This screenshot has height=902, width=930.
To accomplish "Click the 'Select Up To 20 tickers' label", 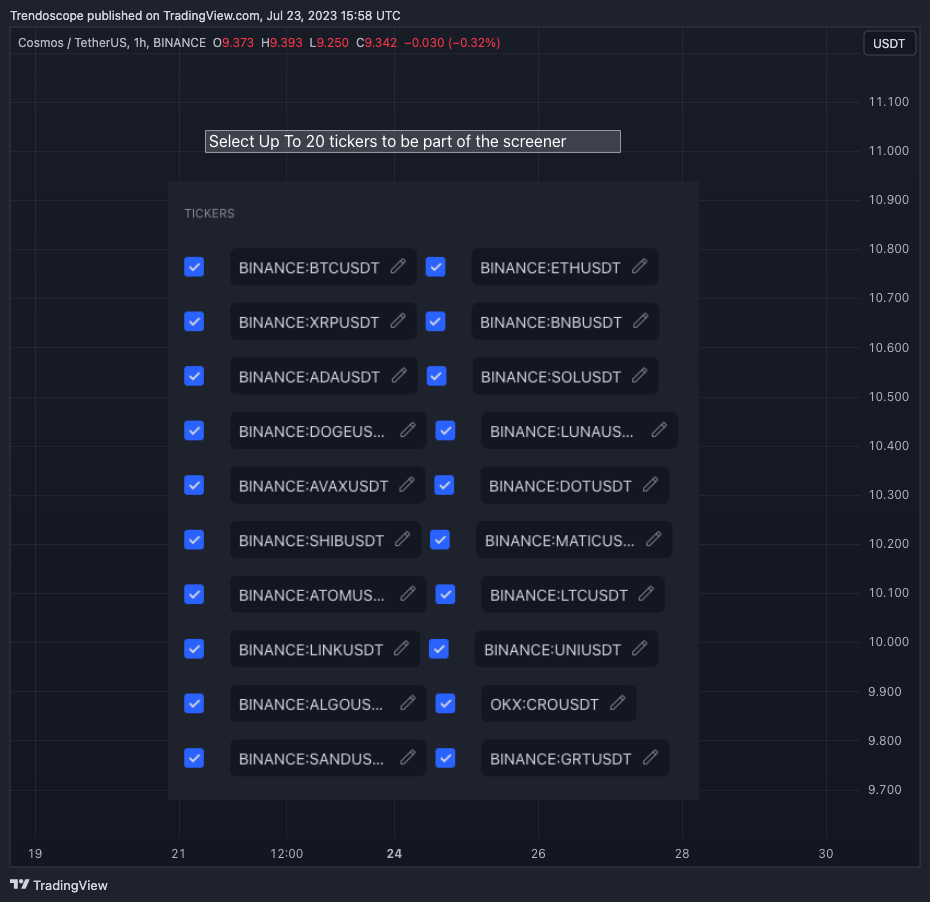I will coord(413,141).
